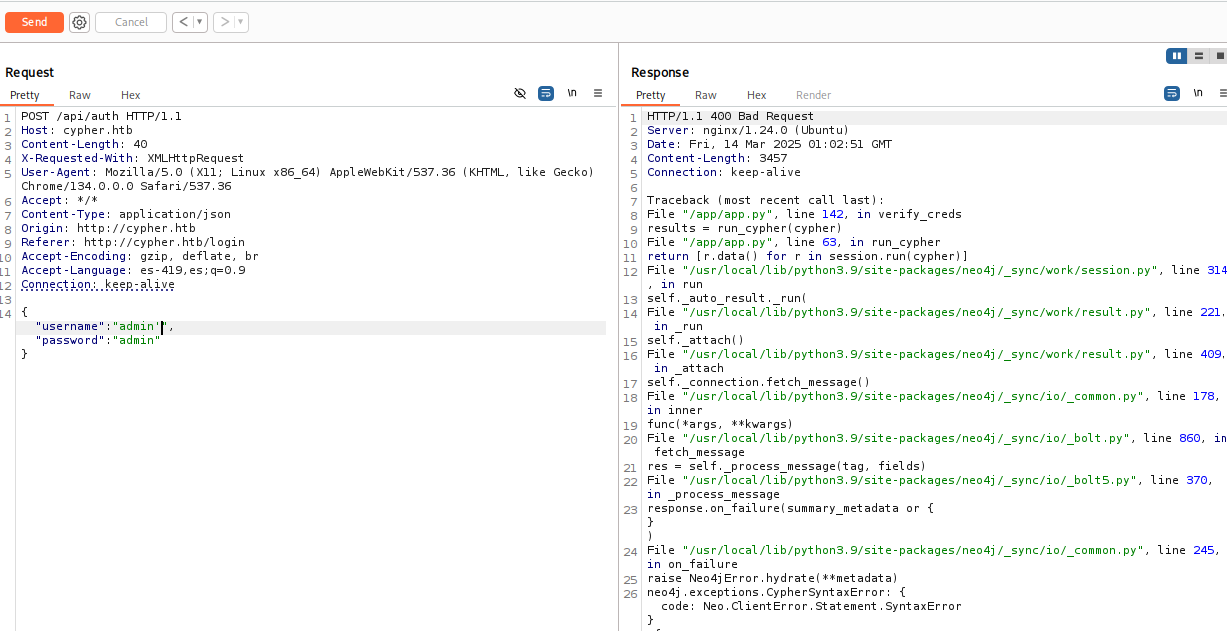The width and height of the screenshot is (1227, 631).
Task: Select the Response panel's Pretty tab
Action: [x=651, y=95]
